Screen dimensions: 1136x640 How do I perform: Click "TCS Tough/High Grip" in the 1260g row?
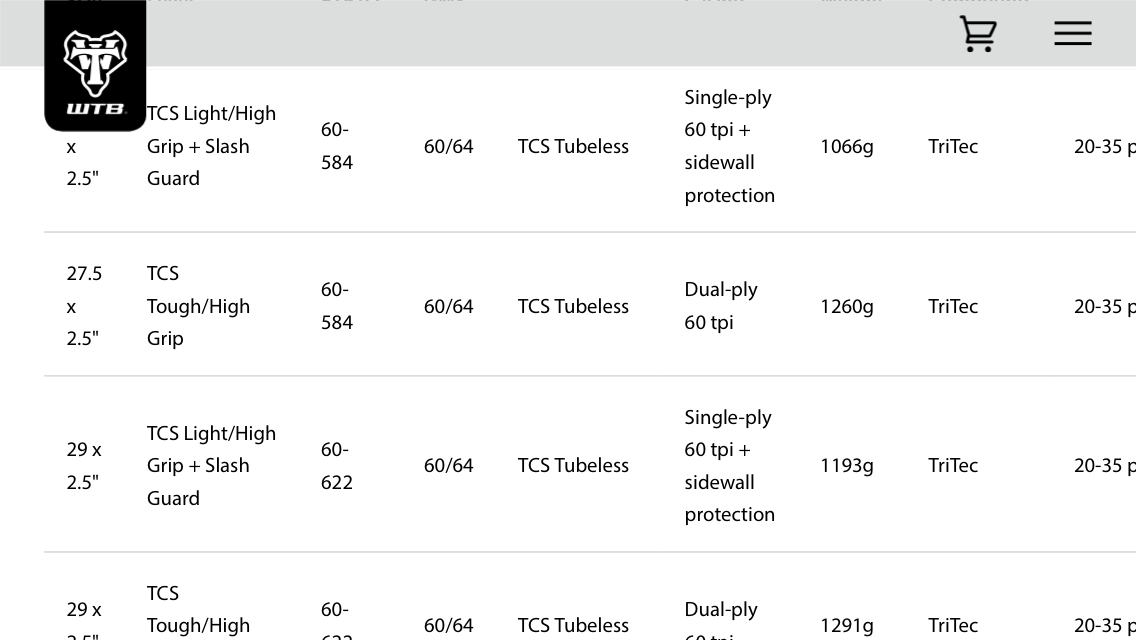[198, 305]
